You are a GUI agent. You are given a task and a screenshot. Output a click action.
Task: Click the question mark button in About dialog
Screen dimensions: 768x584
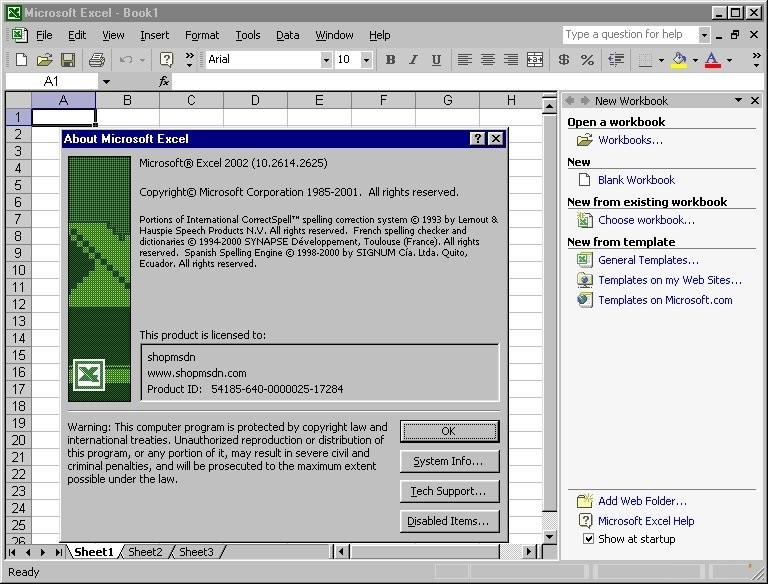[x=477, y=139]
